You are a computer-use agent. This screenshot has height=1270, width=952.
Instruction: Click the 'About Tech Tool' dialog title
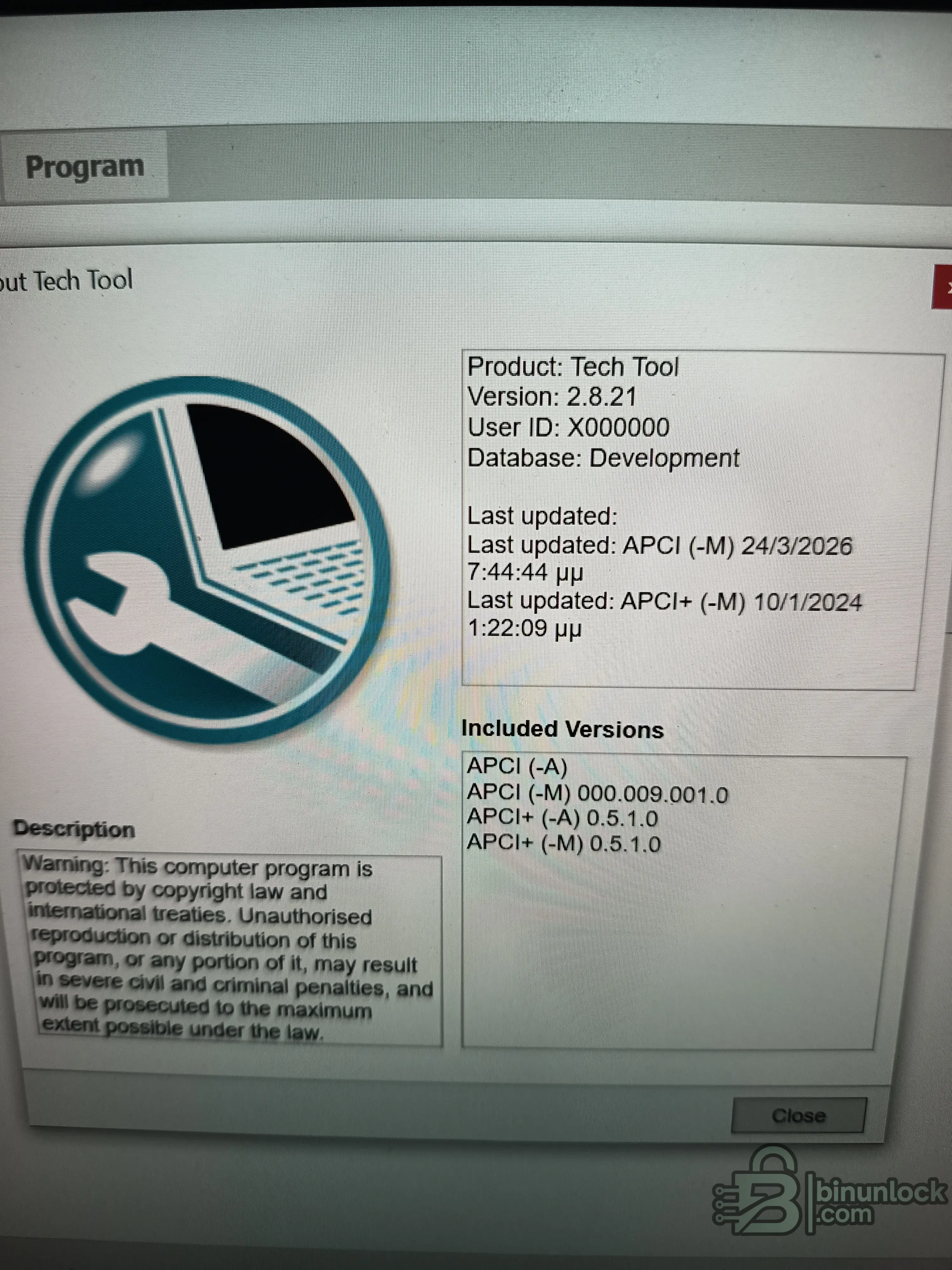click(x=67, y=281)
